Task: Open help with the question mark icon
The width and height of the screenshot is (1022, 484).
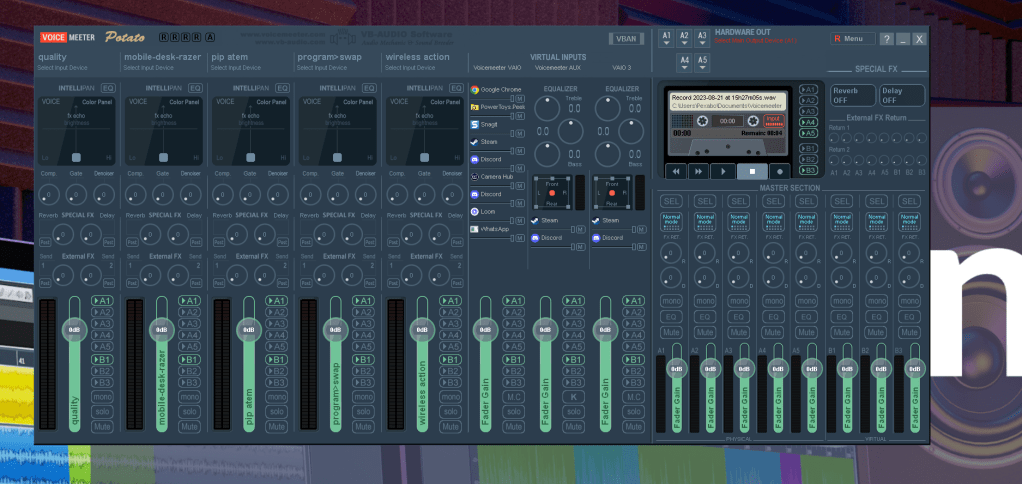Action: click(886, 39)
